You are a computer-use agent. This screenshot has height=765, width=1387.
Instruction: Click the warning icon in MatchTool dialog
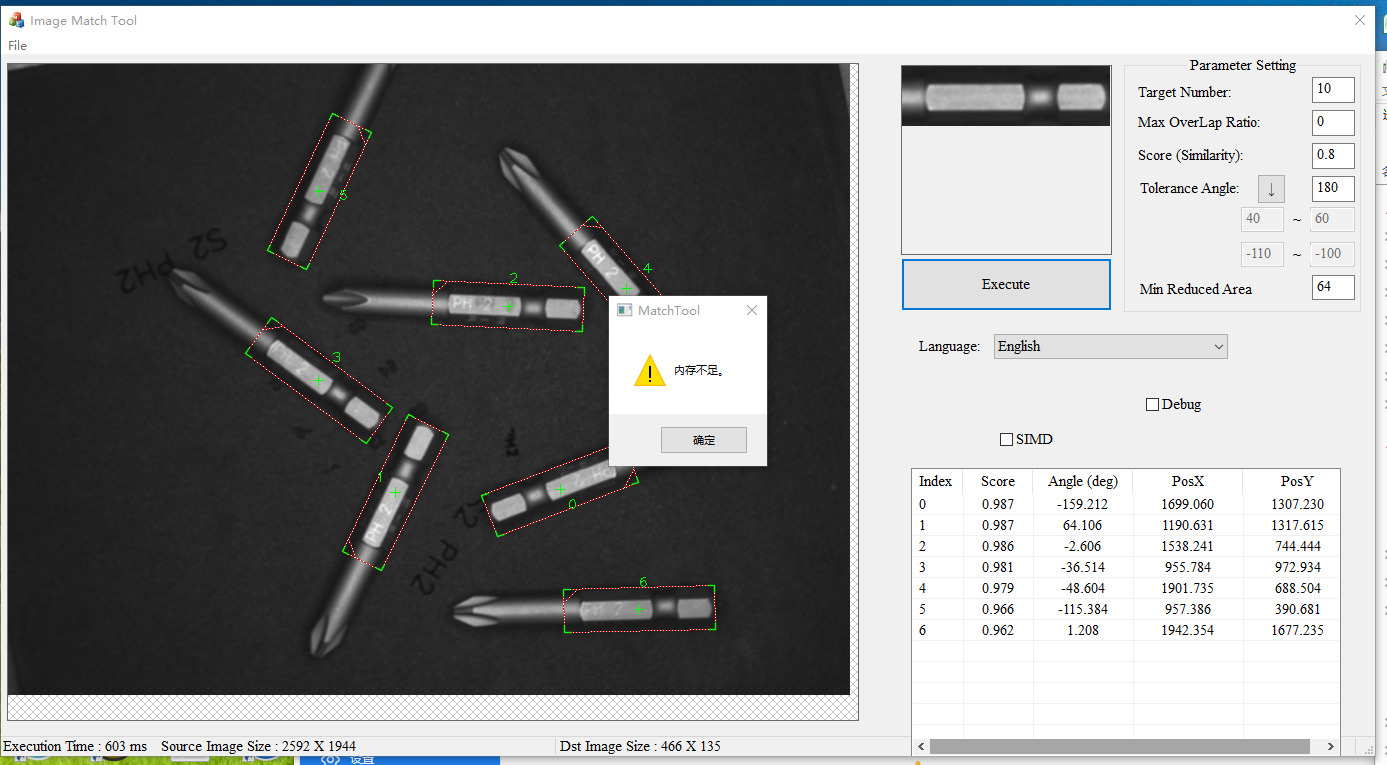(650, 370)
